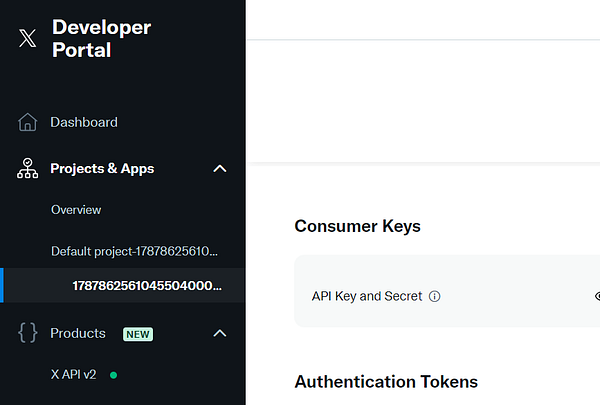
Task: Click the Developer Portal title
Action: 101,39
